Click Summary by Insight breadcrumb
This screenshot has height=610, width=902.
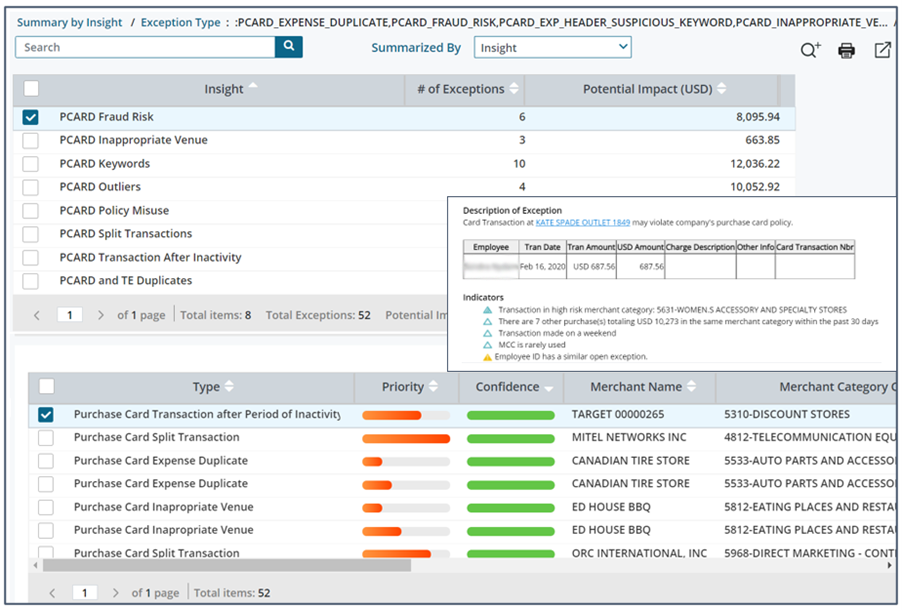[69, 22]
